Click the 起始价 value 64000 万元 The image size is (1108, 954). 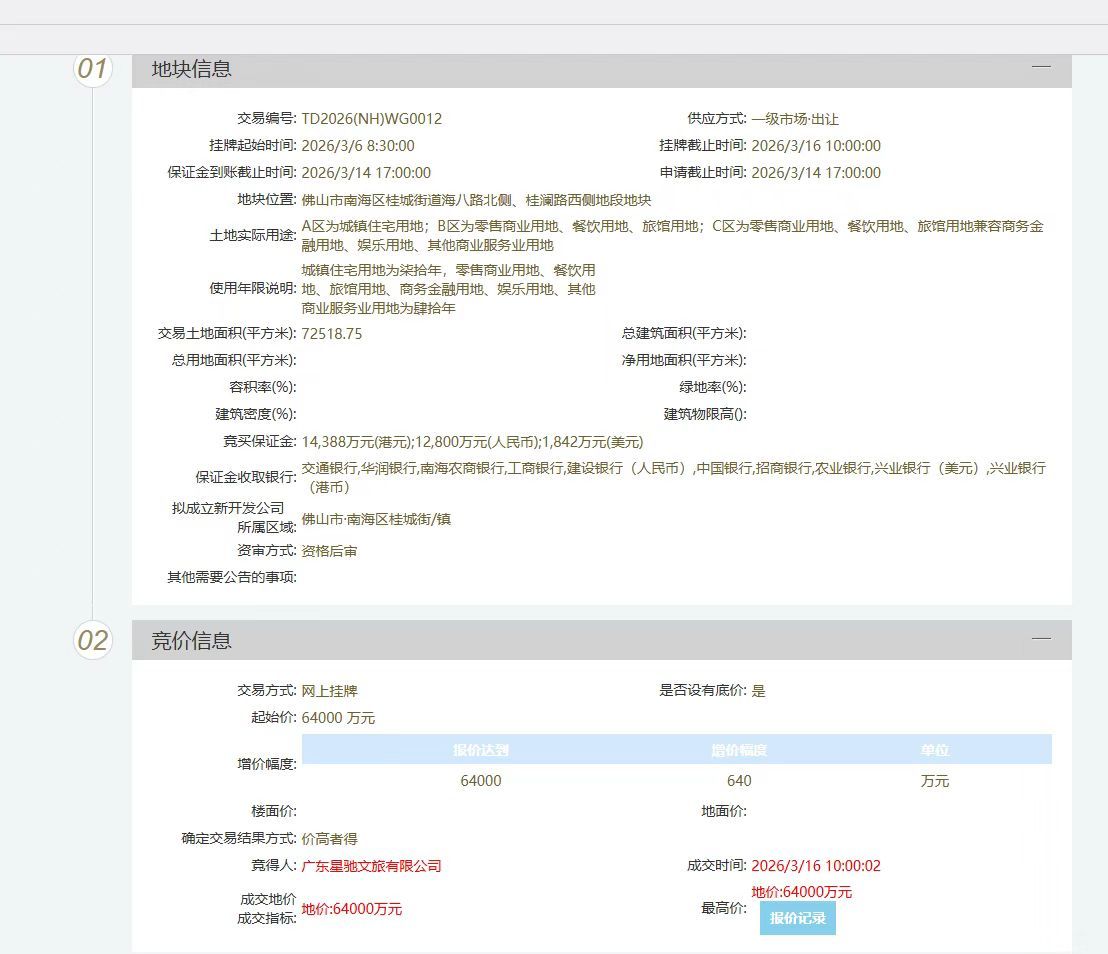[338, 718]
